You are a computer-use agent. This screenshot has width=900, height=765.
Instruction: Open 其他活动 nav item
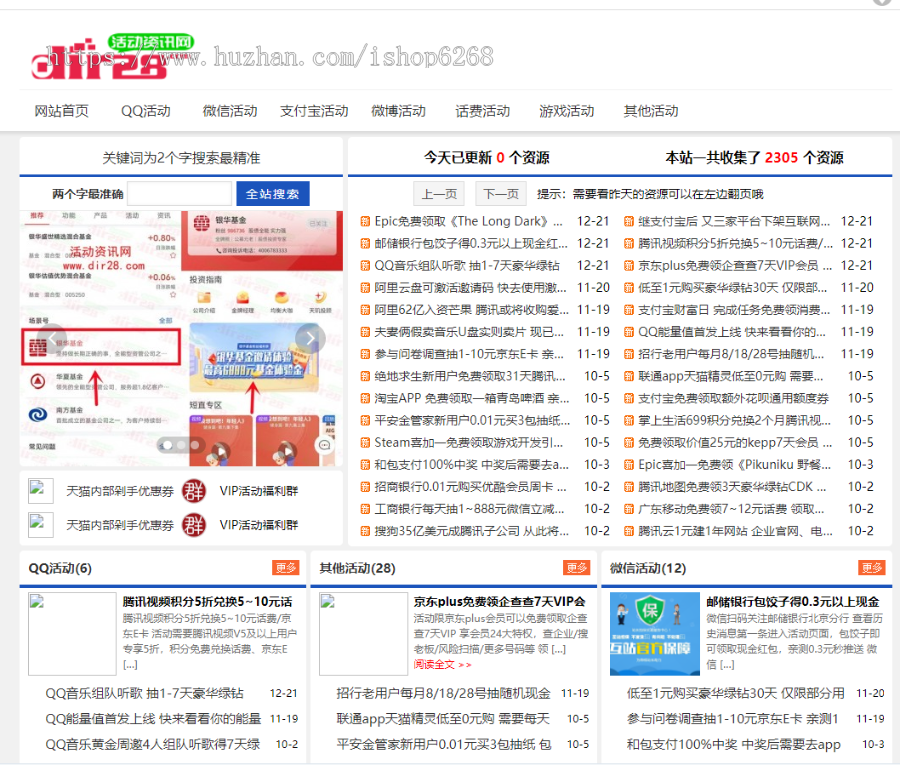(651, 111)
